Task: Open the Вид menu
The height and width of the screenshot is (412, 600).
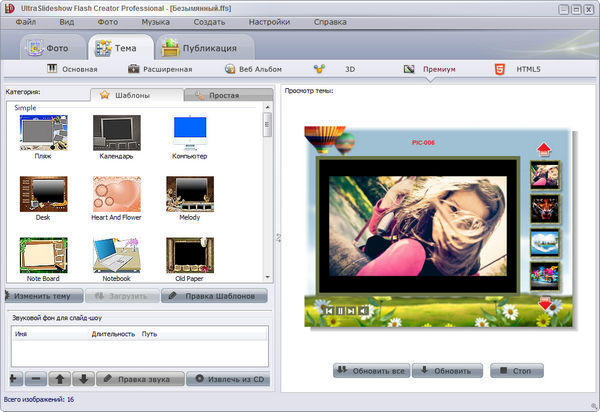Action: 67,22
